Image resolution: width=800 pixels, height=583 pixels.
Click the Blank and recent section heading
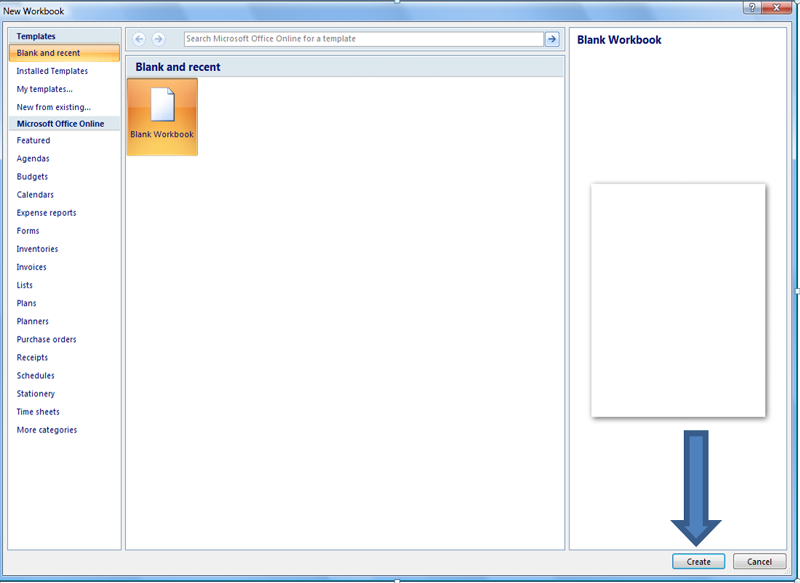pos(178,67)
